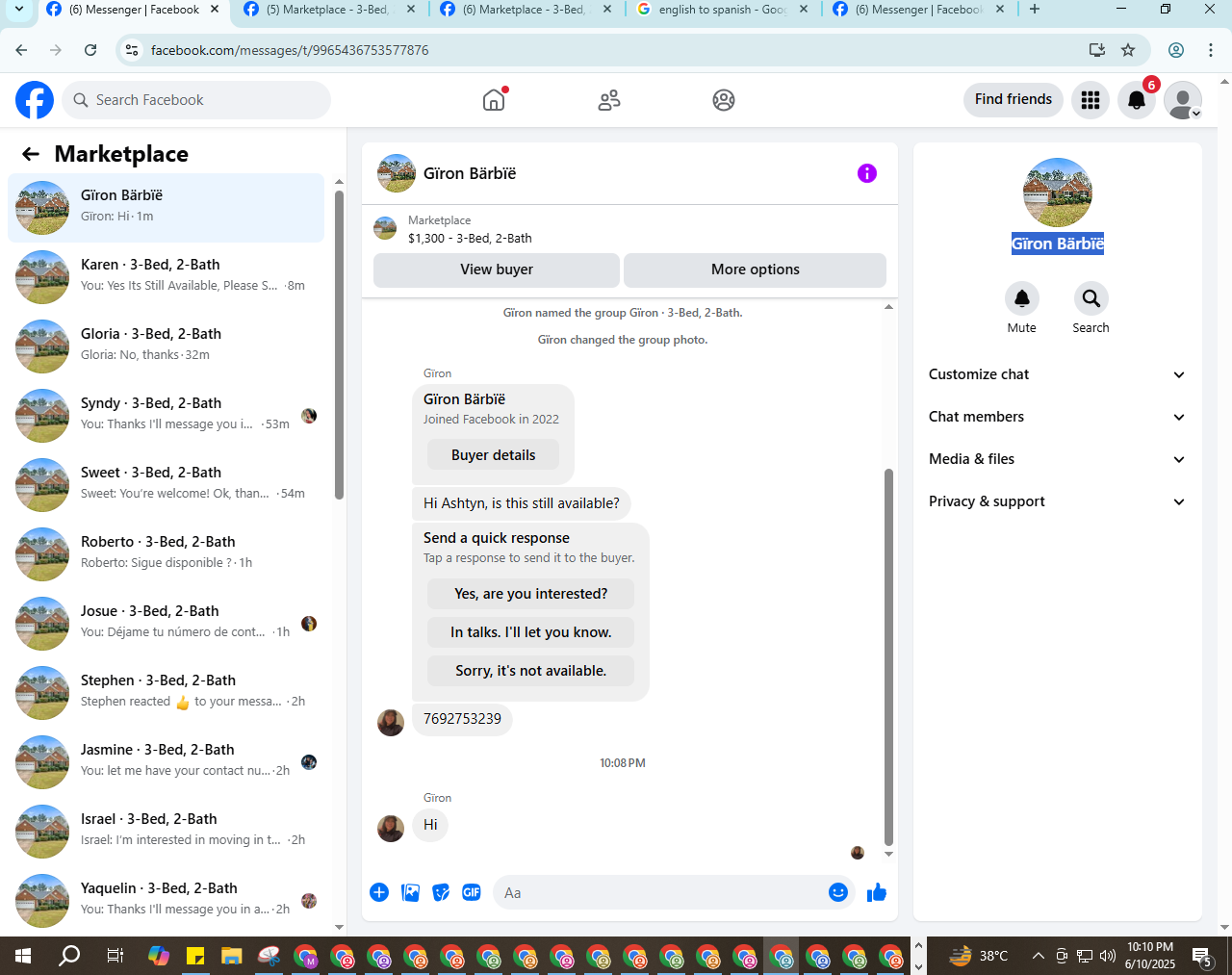Switch to the second Marketplace 3-Bed tab
The height and width of the screenshot is (975, 1232).
point(526,10)
